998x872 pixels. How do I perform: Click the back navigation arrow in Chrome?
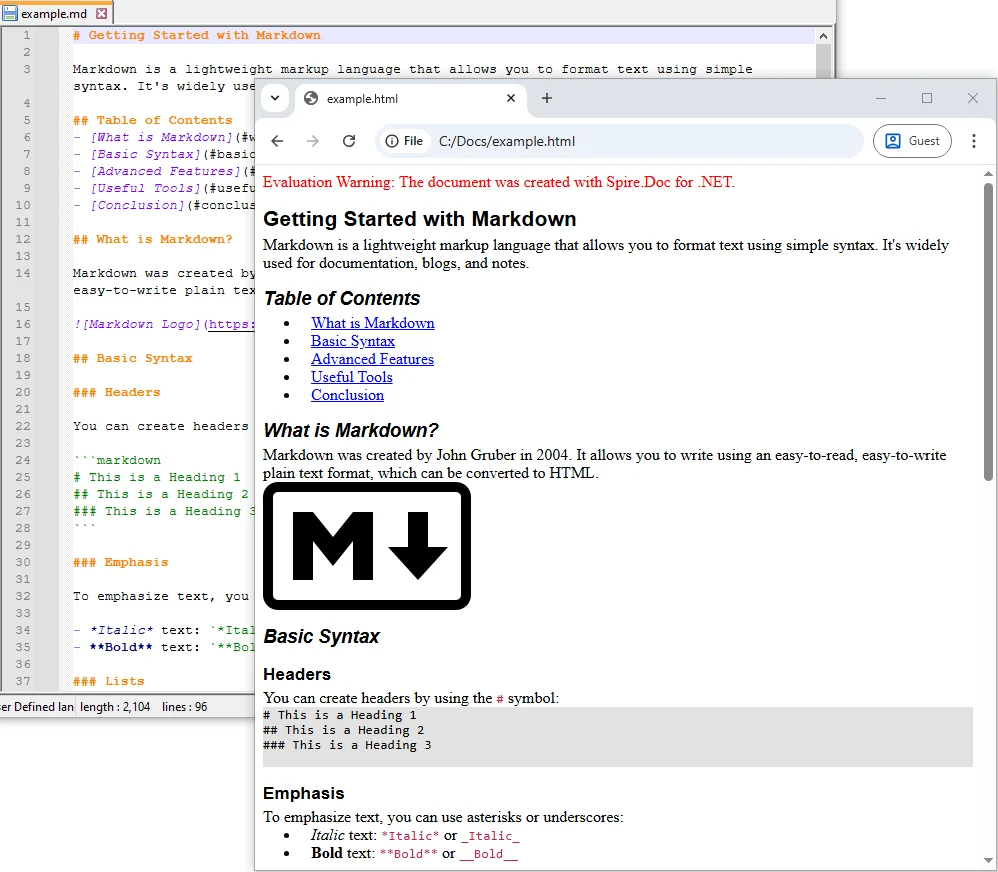click(277, 141)
